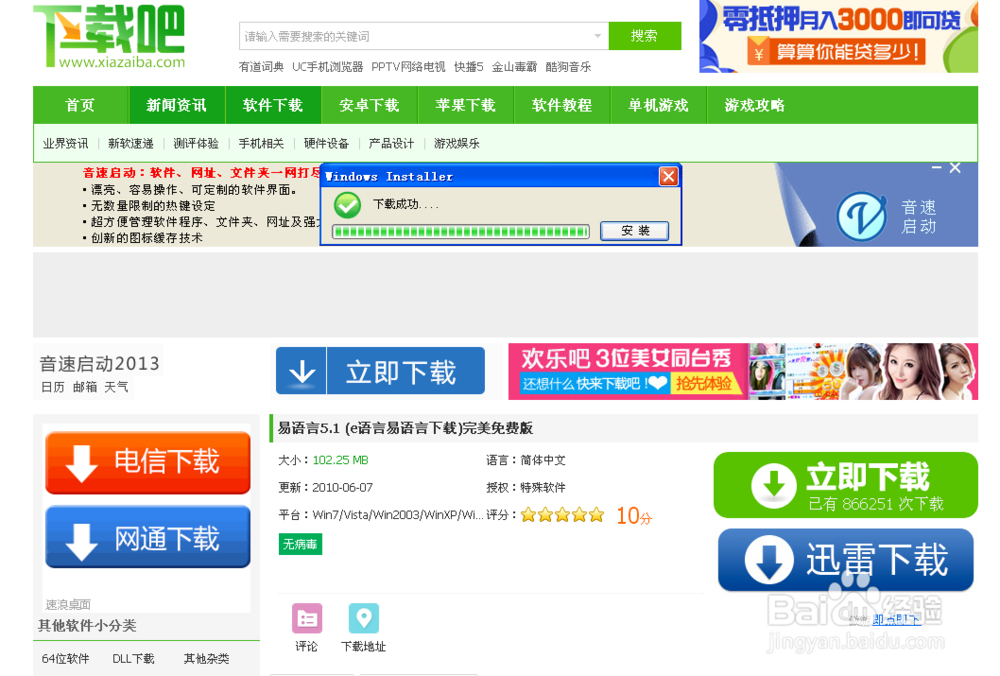Open the 邮箱 link under 音速启动2013
This screenshot has width=1000, height=676.
point(85,387)
